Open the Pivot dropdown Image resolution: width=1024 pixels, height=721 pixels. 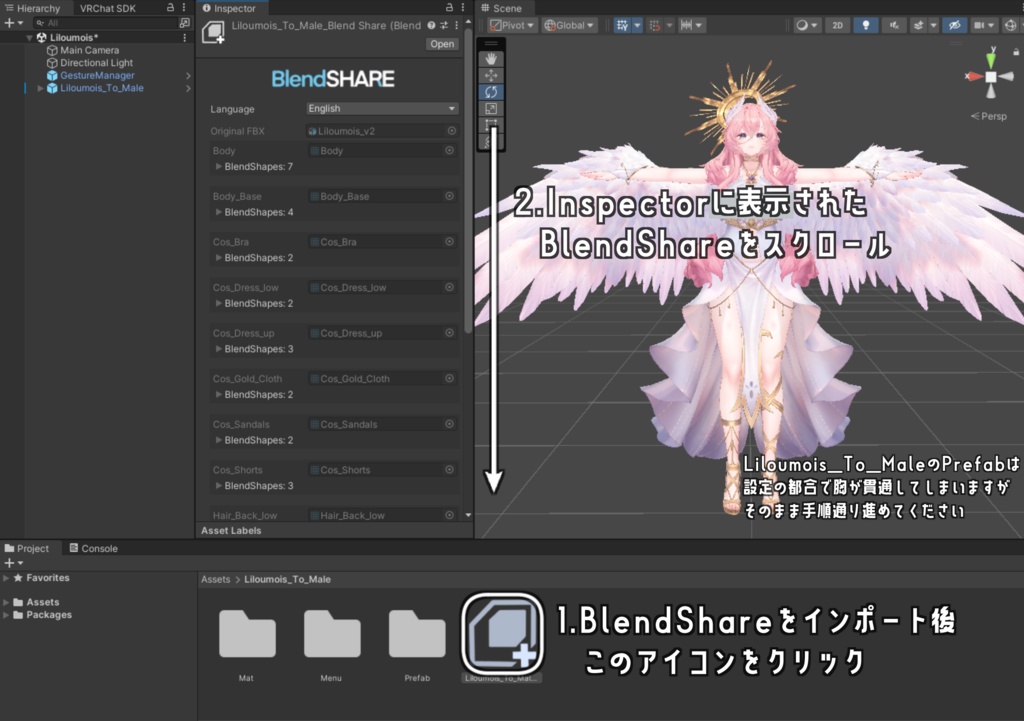point(512,25)
